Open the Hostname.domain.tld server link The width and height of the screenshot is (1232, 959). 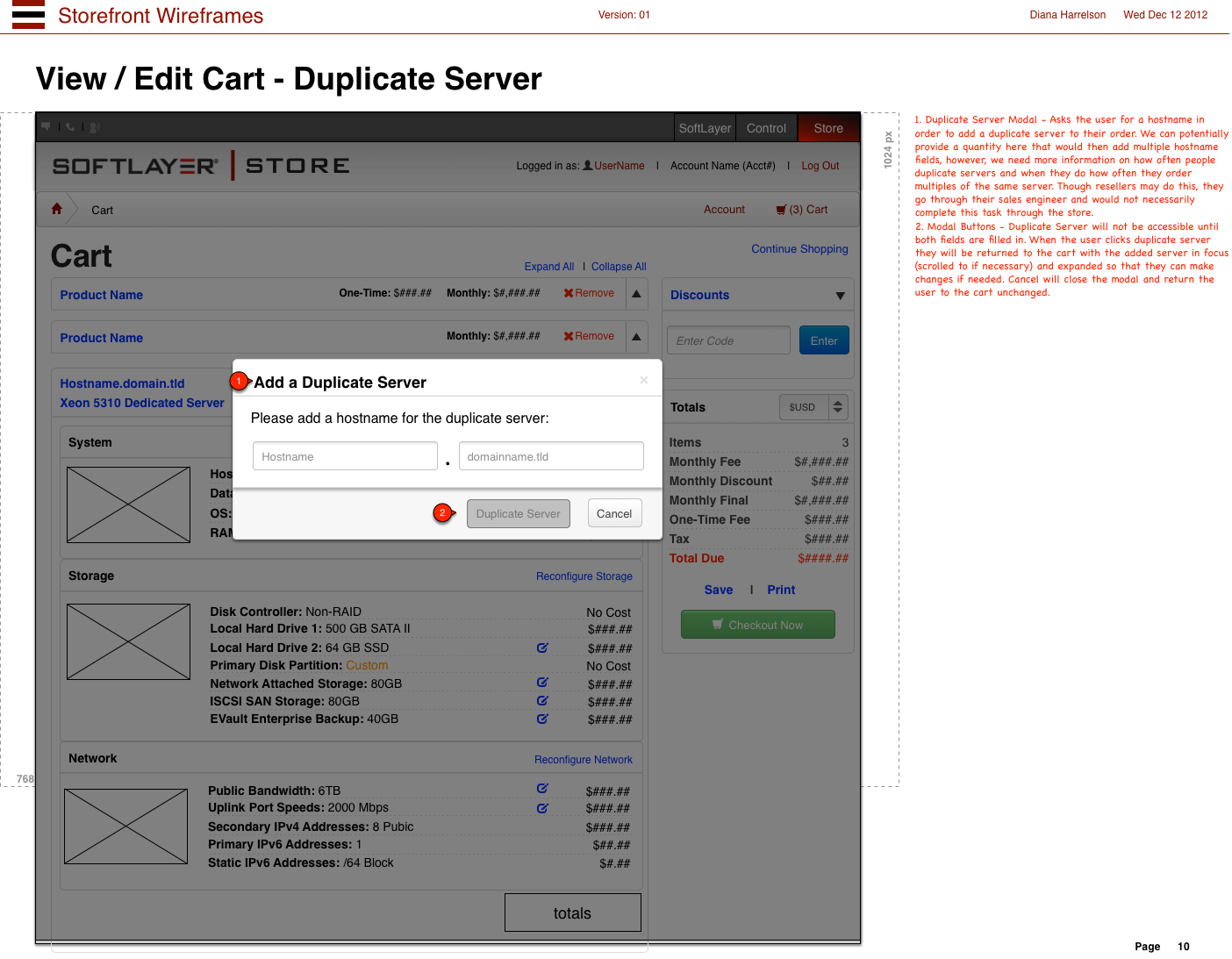coord(122,383)
